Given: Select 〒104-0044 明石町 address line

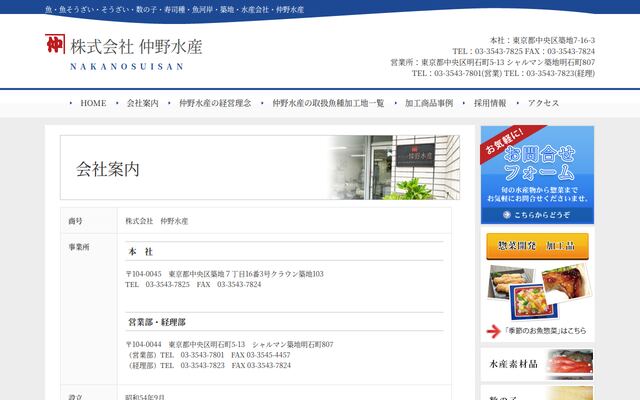Looking at the screenshot, I should click(x=229, y=344).
